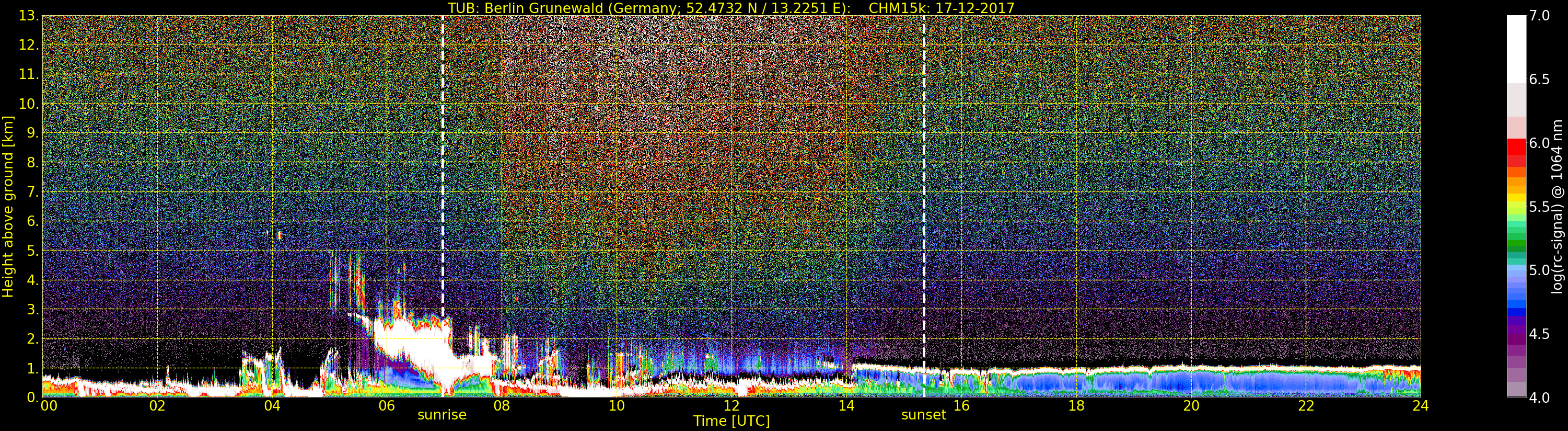
Task: Click the colorbar tick label '7.0'
Action: tap(1539, 16)
